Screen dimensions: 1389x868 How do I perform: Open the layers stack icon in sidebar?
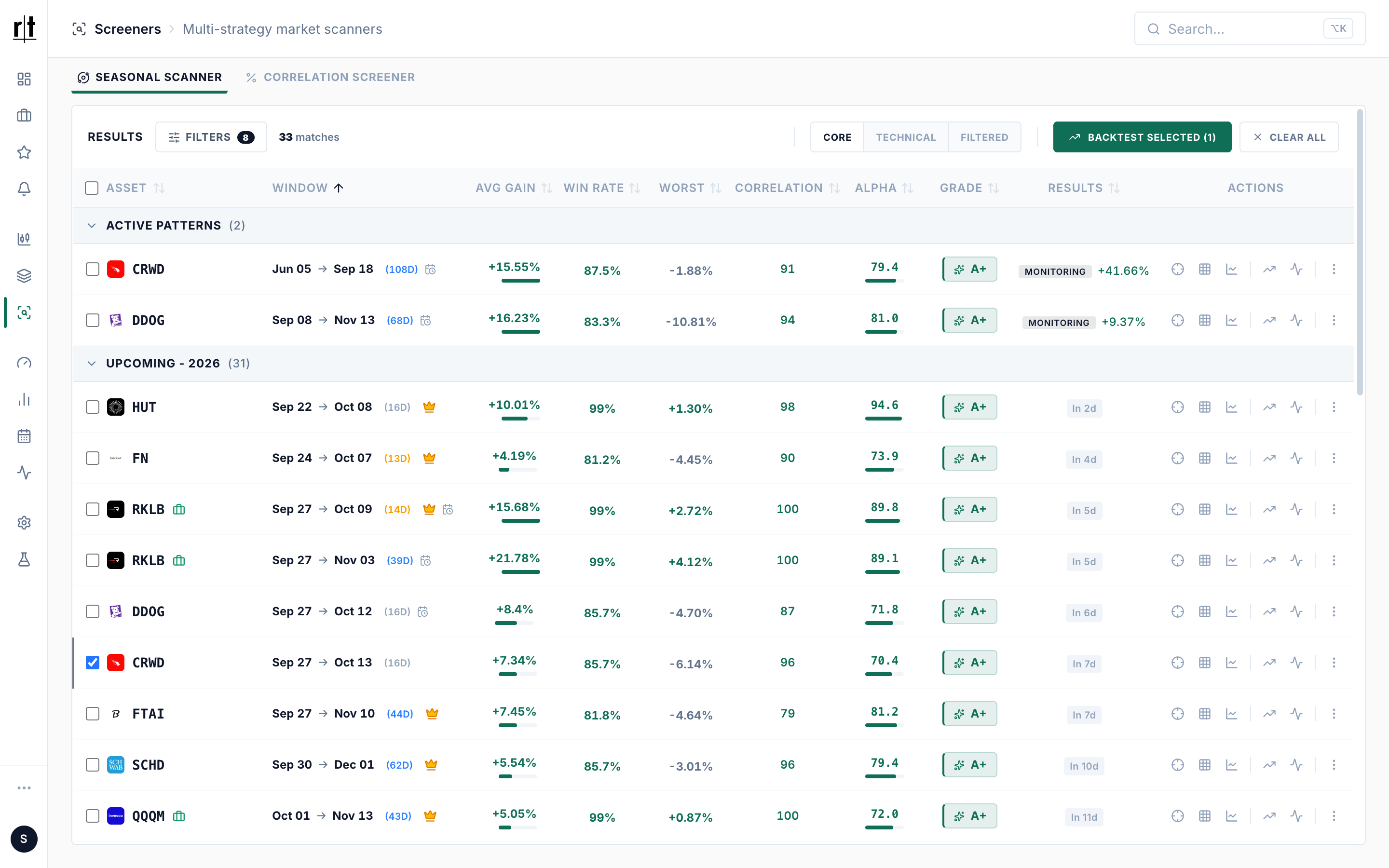pos(24,275)
